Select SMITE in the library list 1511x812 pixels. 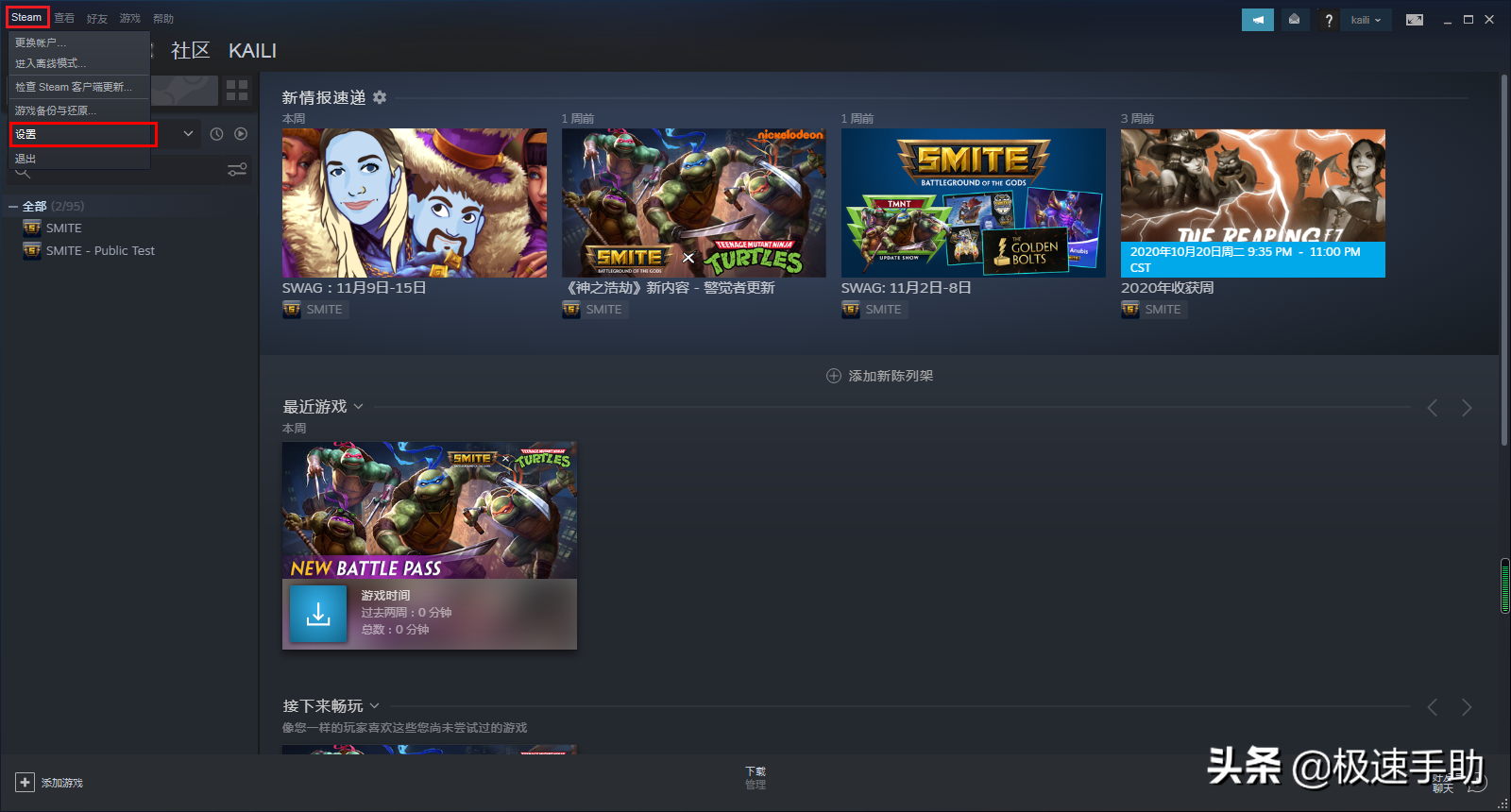pos(64,228)
